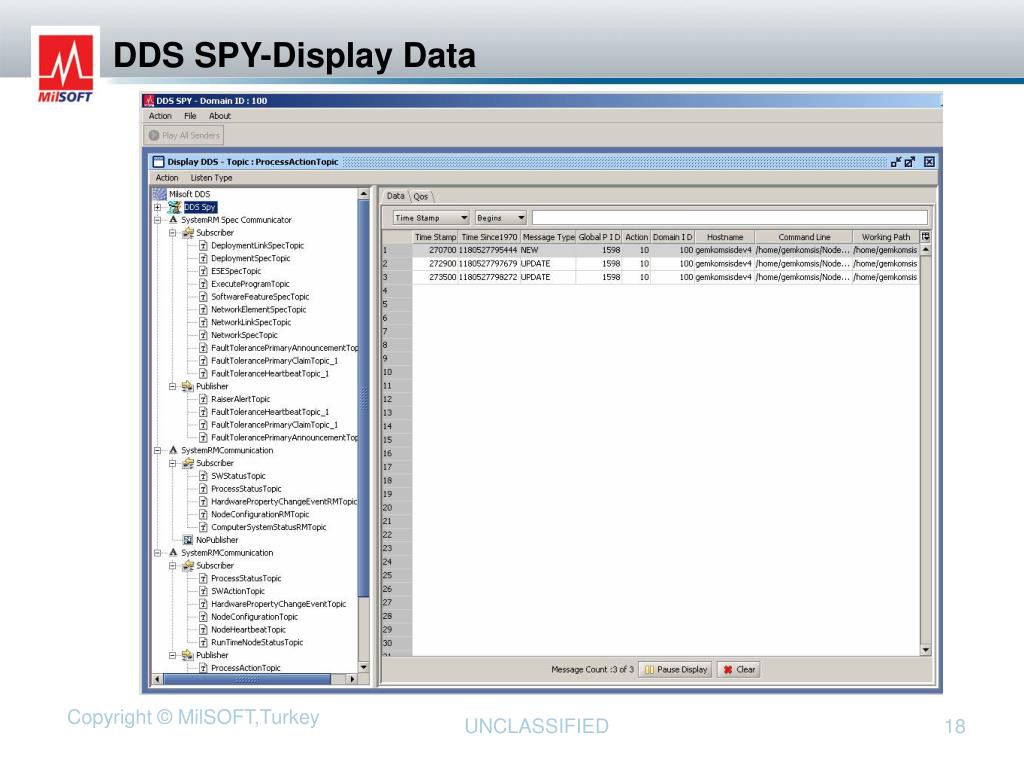Screen dimensions: 1024x768
Task: Click the first Subscriber folder icon
Action: click(x=187, y=233)
